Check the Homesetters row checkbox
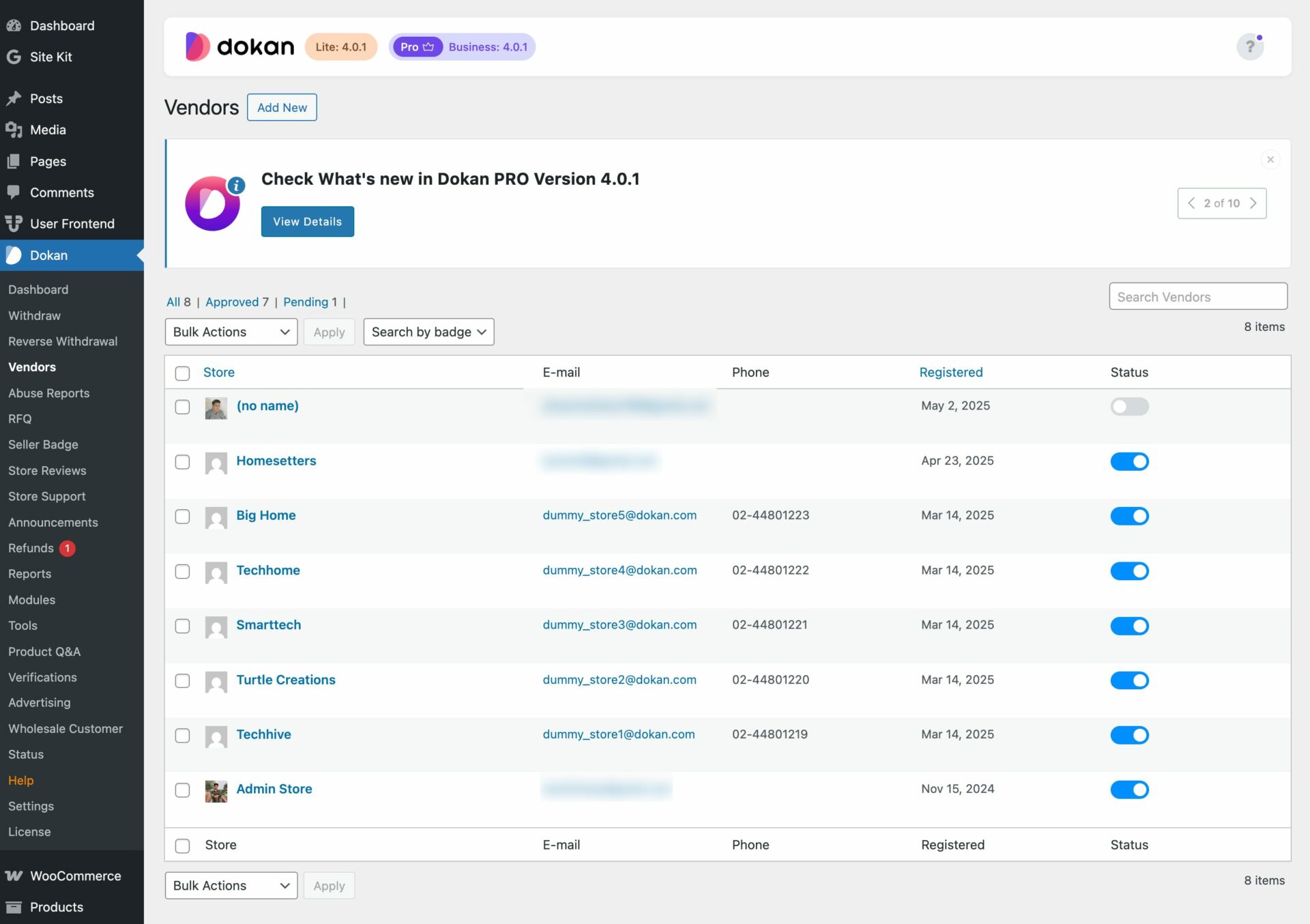Image resolution: width=1310 pixels, height=924 pixels. coord(182,462)
